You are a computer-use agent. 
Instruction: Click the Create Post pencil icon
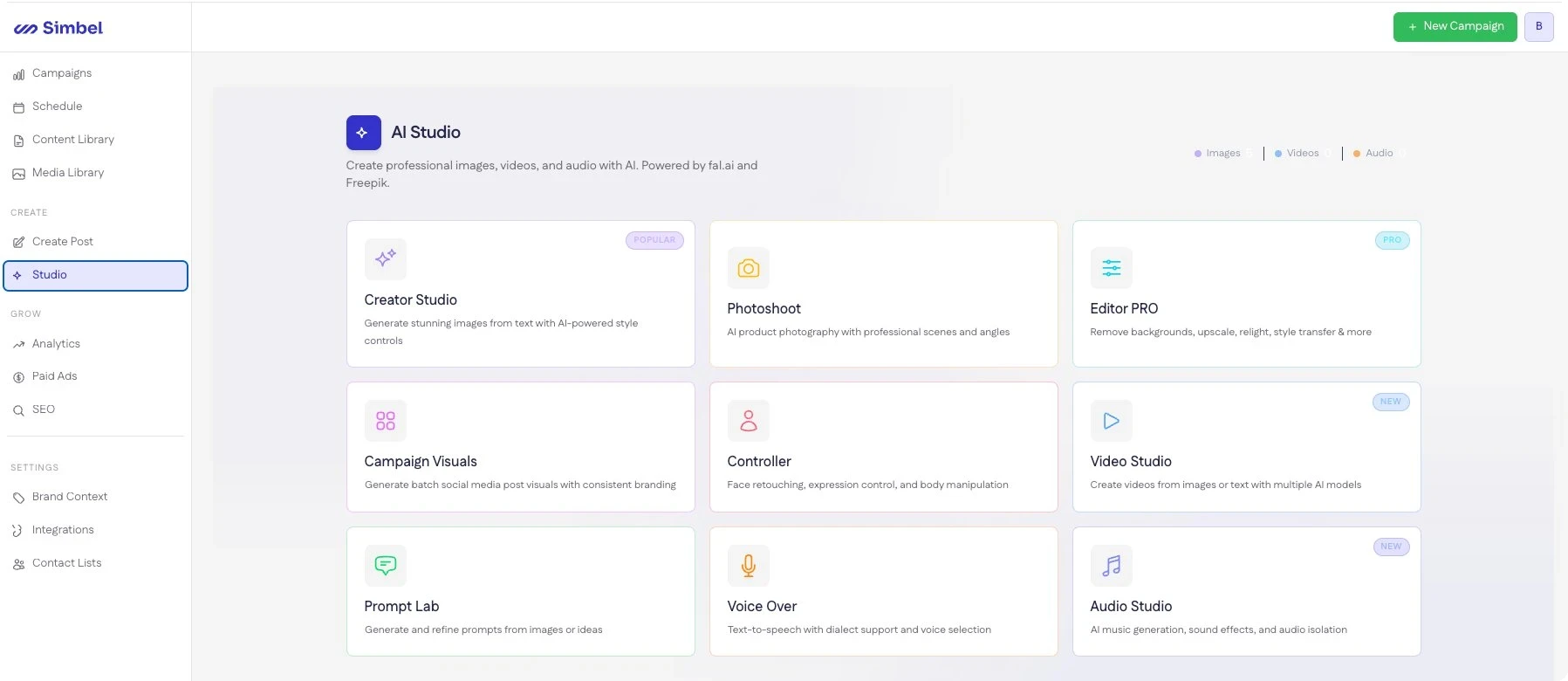tap(18, 243)
